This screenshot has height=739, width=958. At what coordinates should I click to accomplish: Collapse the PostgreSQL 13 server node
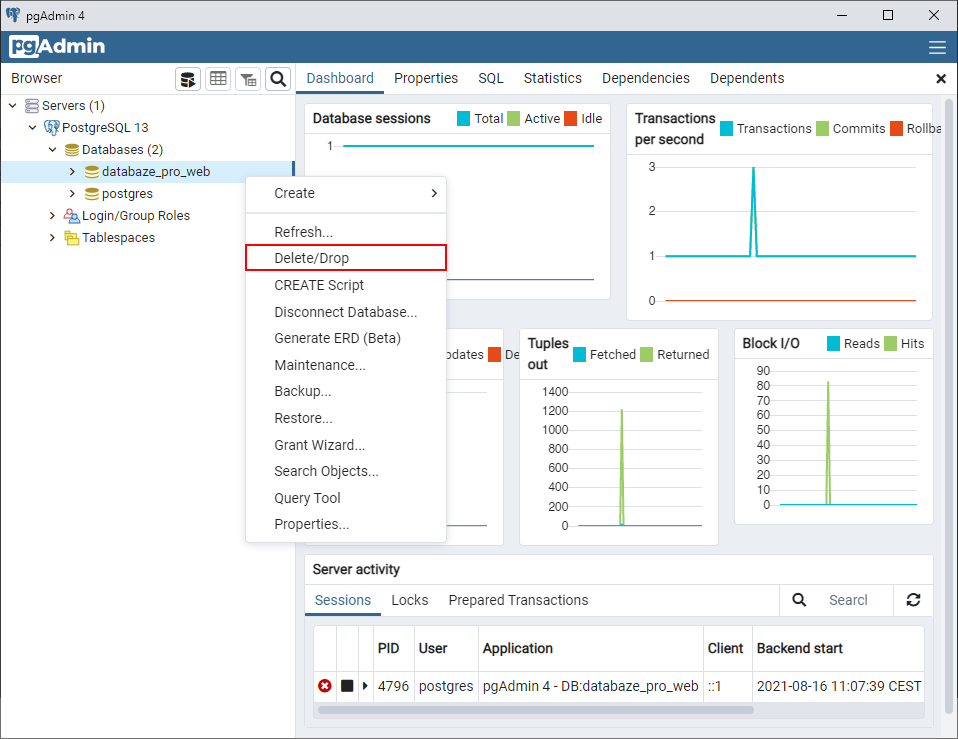(x=32, y=128)
